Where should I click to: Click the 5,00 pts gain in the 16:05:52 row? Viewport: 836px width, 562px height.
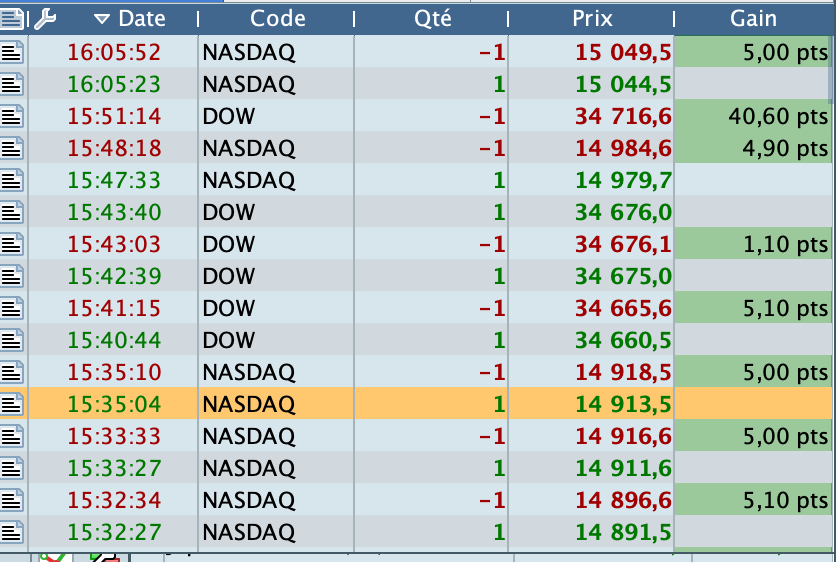753,52
